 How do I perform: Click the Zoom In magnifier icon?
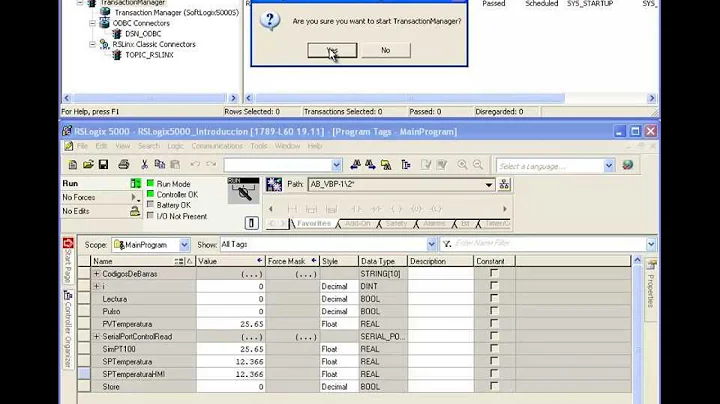tap(462, 164)
